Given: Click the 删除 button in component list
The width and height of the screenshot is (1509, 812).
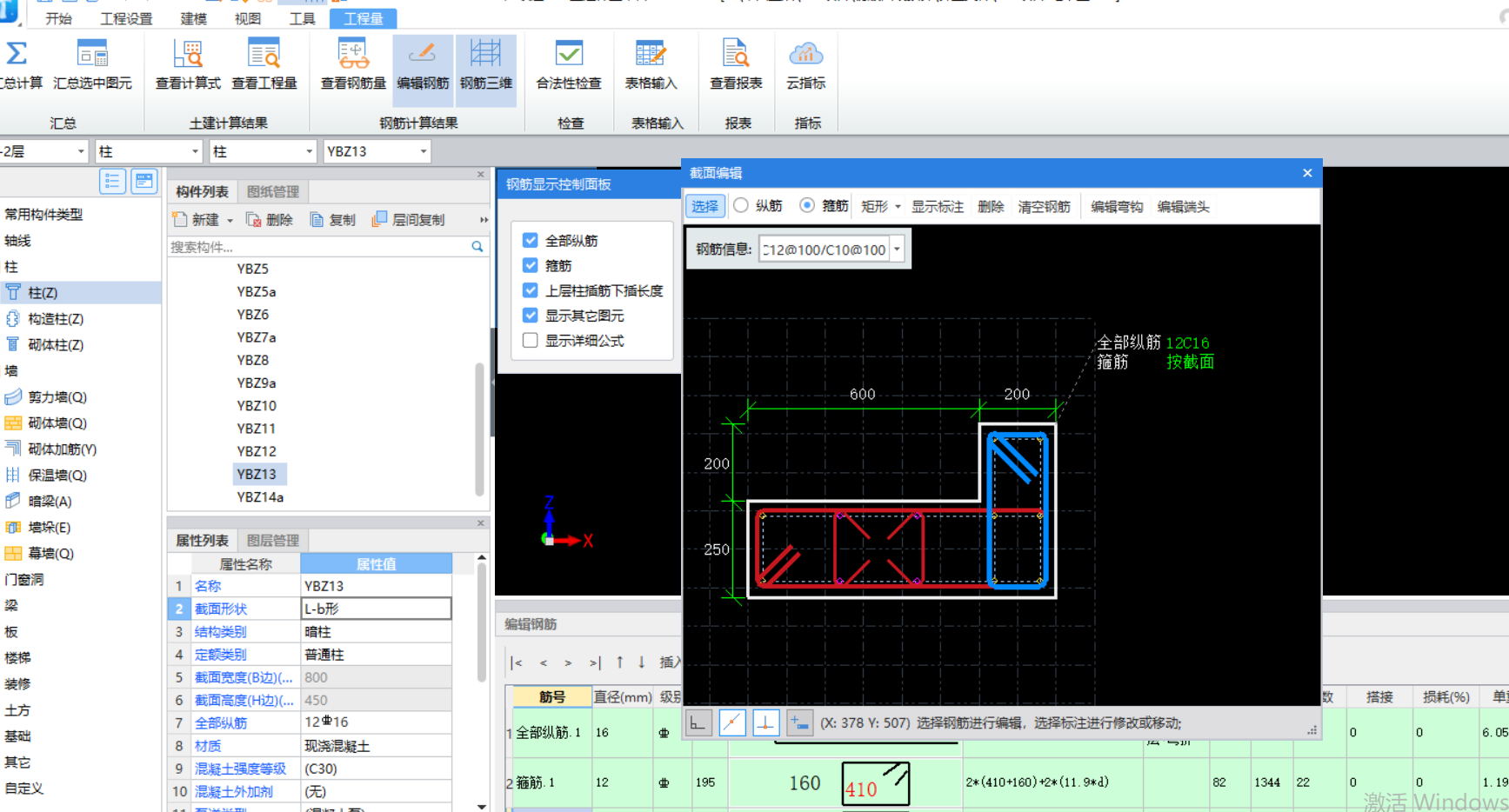Looking at the screenshot, I should [269, 220].
